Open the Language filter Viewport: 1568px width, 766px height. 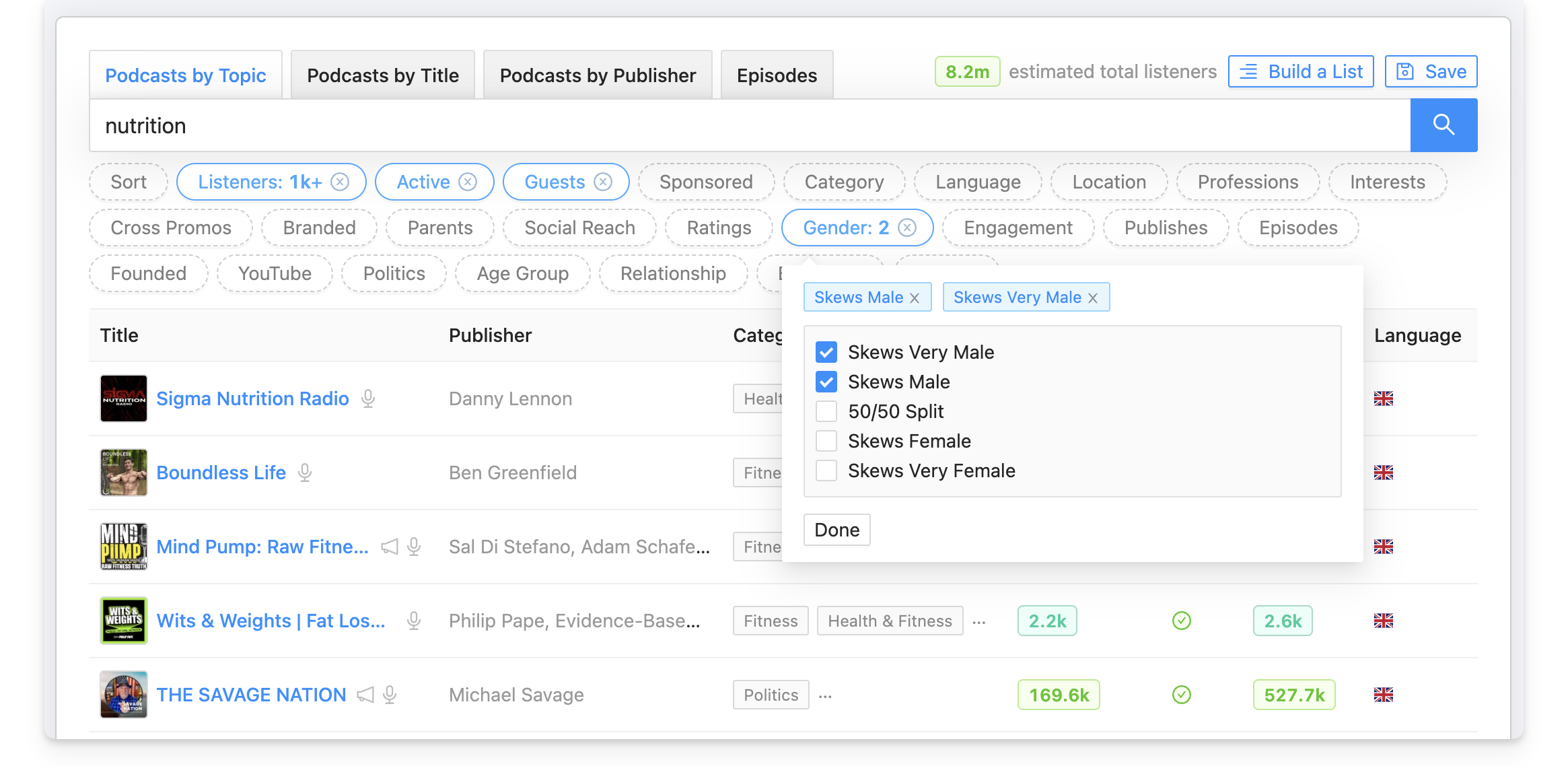tap(978, 182)
